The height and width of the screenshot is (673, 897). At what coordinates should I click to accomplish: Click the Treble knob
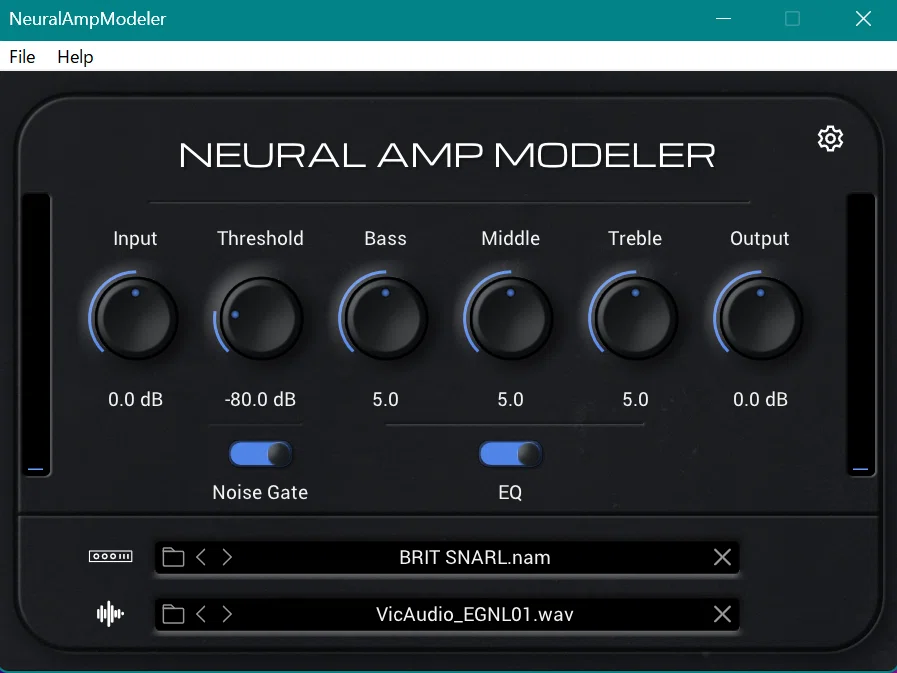(x=635, y=318)
